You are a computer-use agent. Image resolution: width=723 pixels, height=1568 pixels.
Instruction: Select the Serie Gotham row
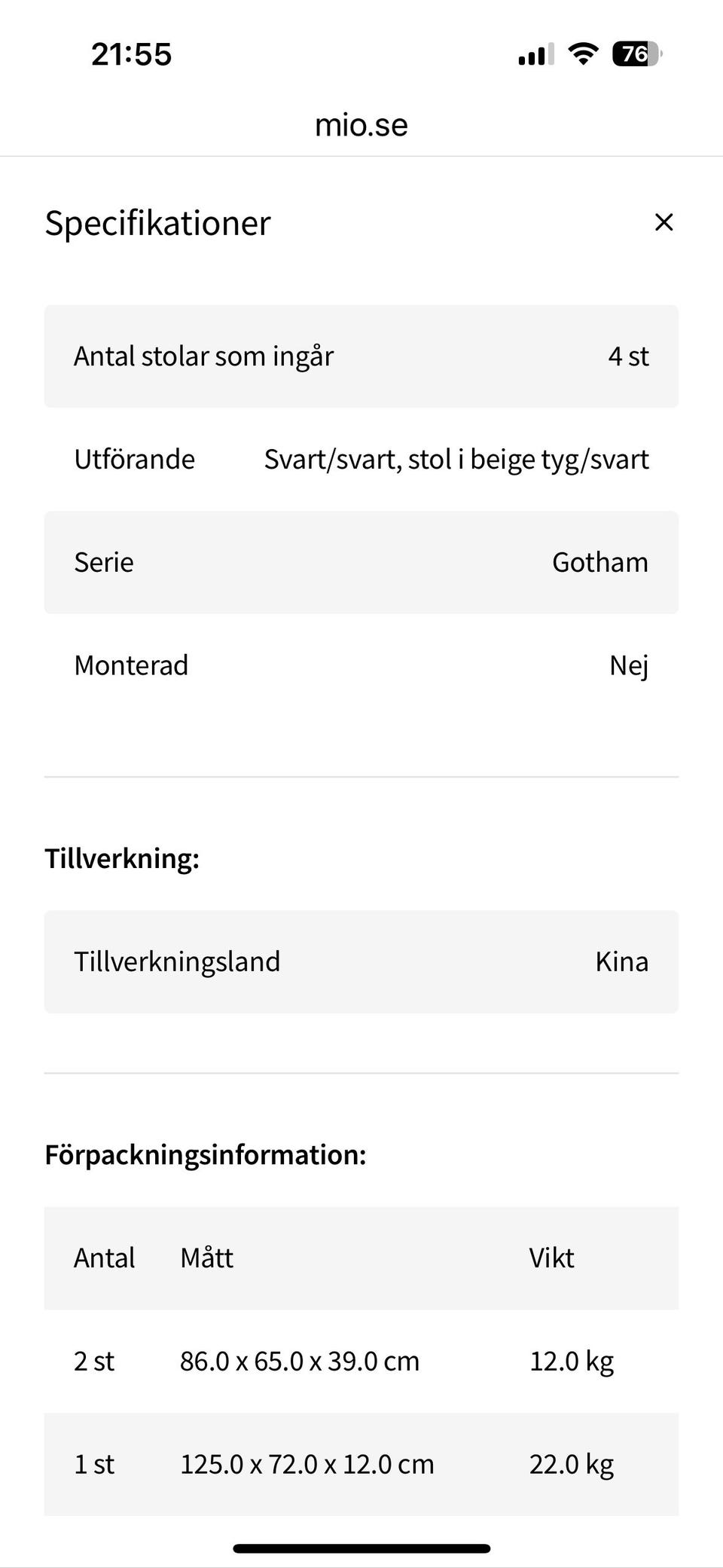[x=361, y=563]
